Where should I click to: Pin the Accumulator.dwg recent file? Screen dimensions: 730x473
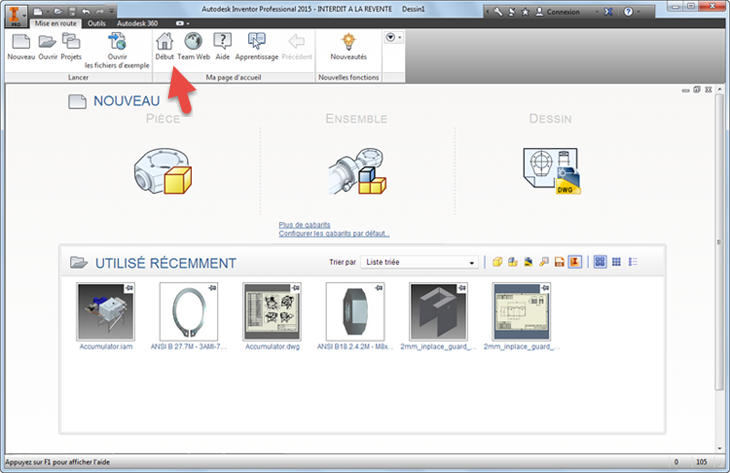(295, 288)
